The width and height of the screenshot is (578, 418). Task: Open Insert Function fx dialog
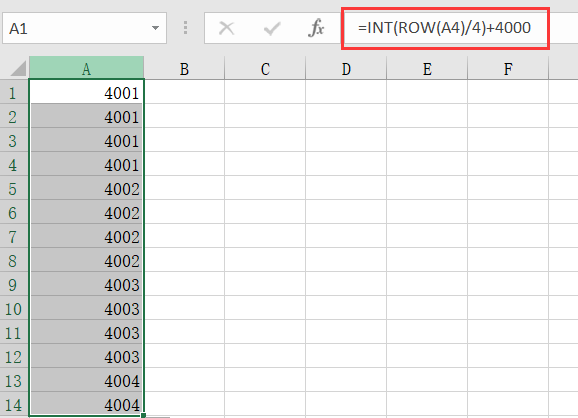[x=316, y=28]
